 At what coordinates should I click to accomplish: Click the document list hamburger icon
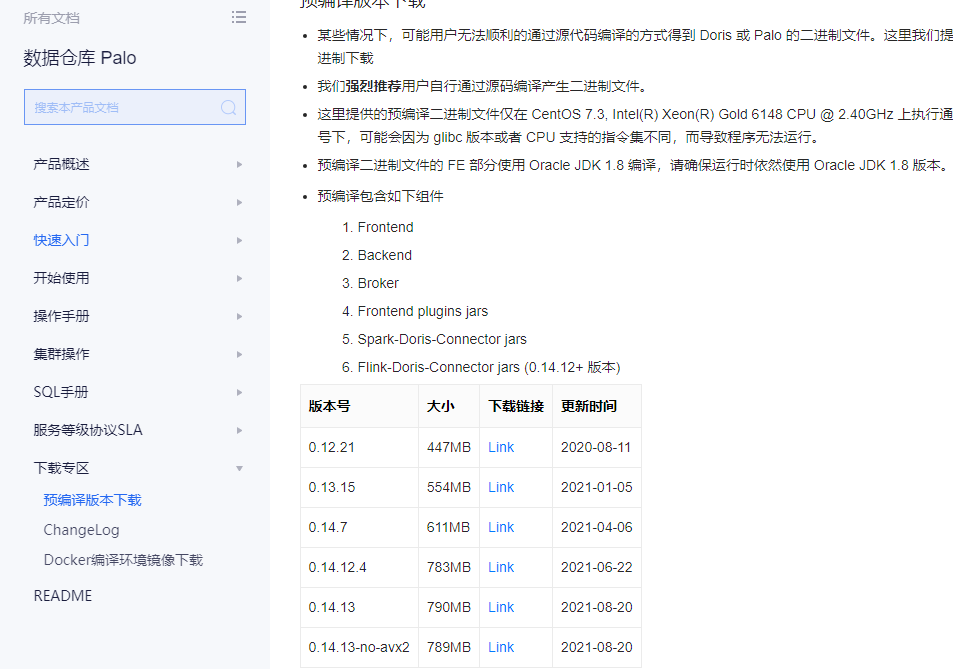[238, 17]
